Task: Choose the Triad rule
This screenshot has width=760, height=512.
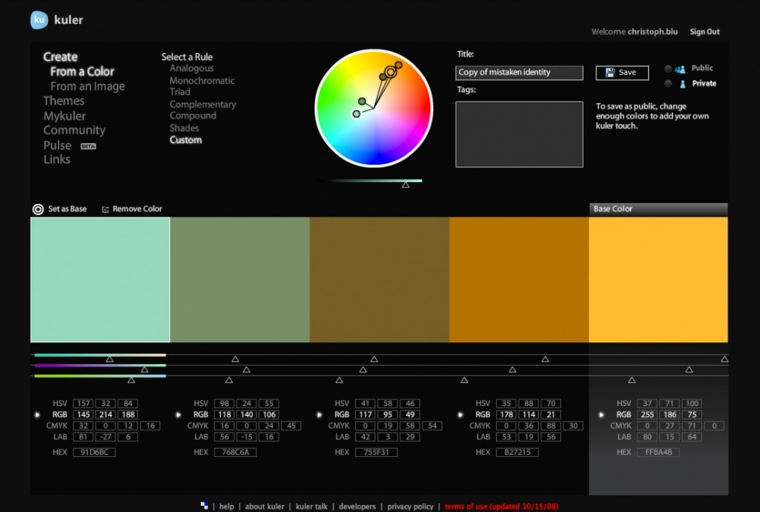Action: click(x=180, y=92)
